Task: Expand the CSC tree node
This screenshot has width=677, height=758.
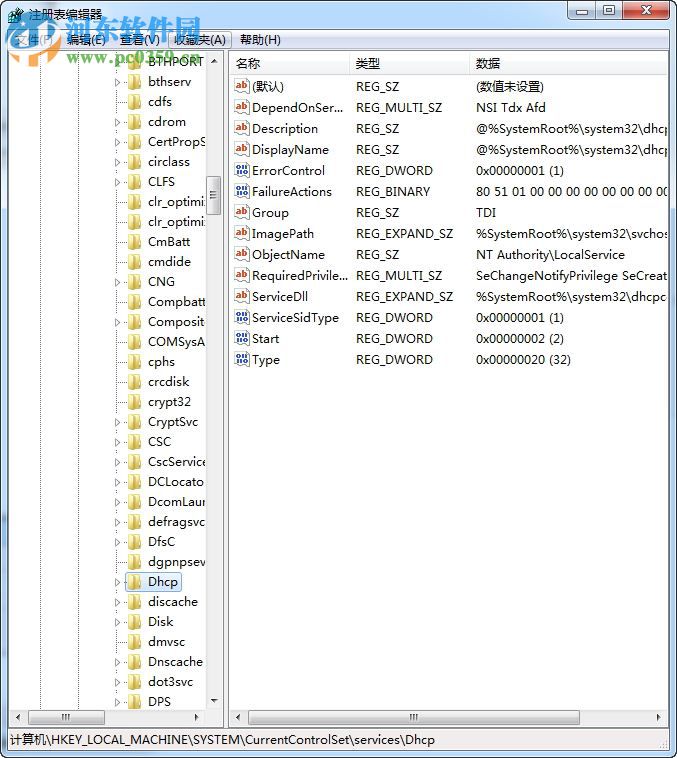Action: pos(118,442)
